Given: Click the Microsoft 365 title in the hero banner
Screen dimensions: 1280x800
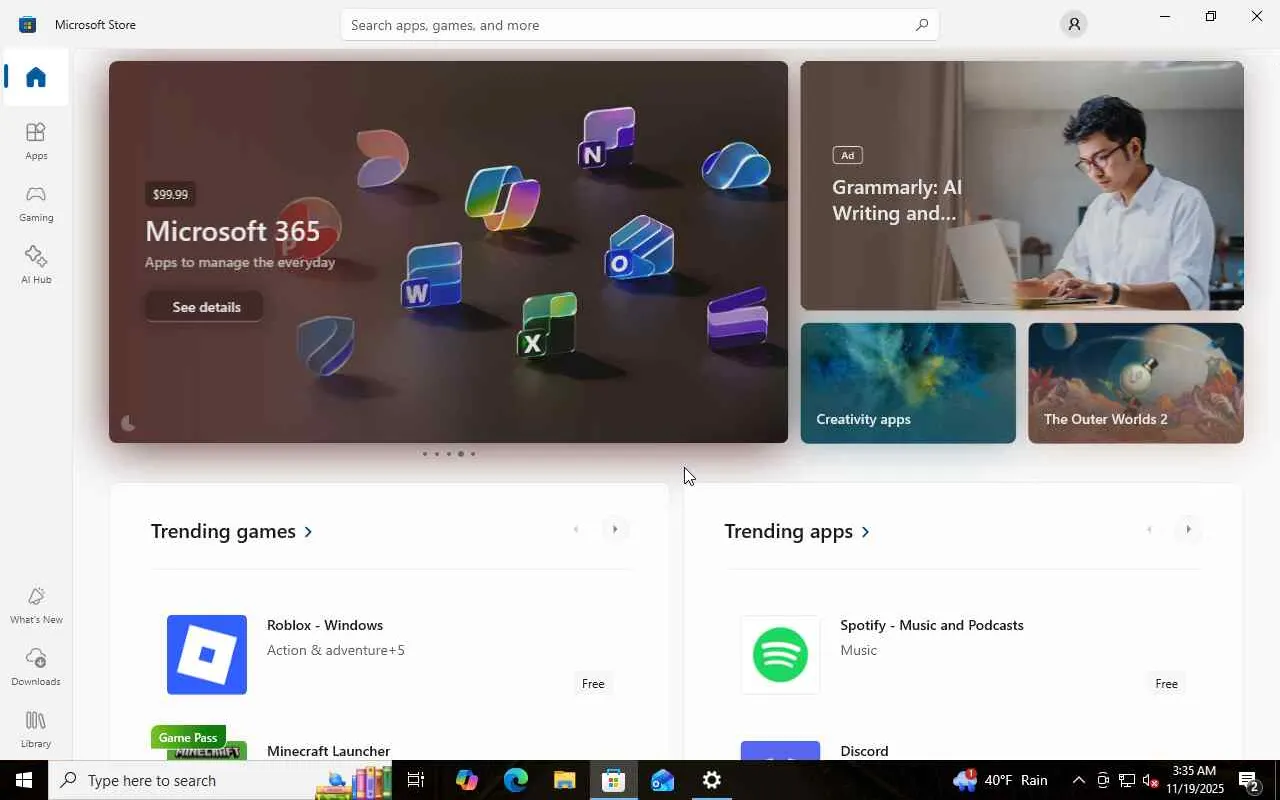Looking at the screenshot, I should pos(233,231).
